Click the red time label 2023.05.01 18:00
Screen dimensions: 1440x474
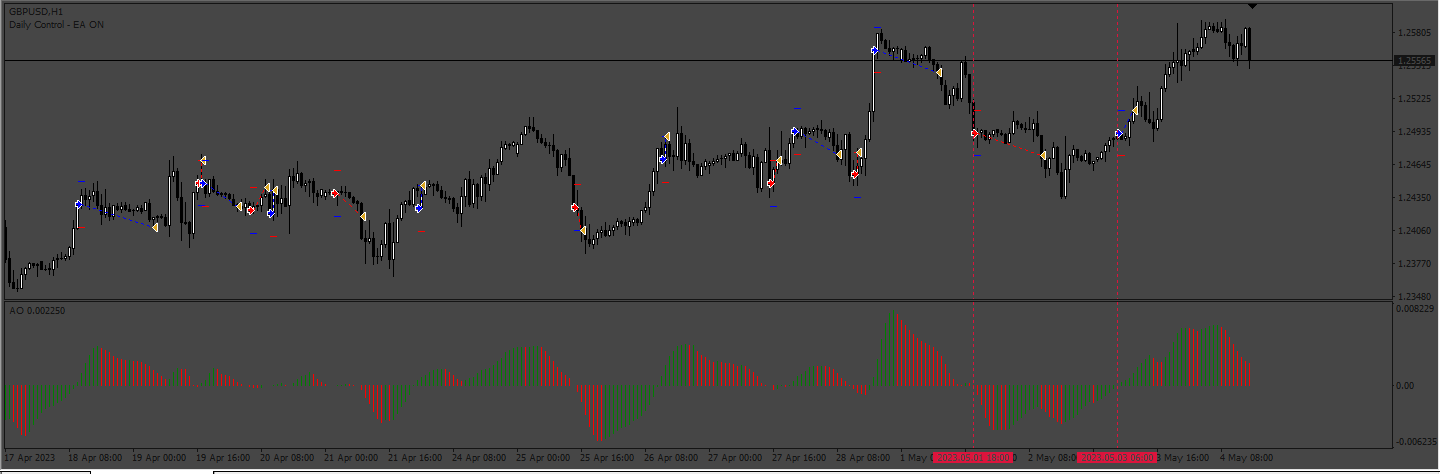[x=973, y=457]
